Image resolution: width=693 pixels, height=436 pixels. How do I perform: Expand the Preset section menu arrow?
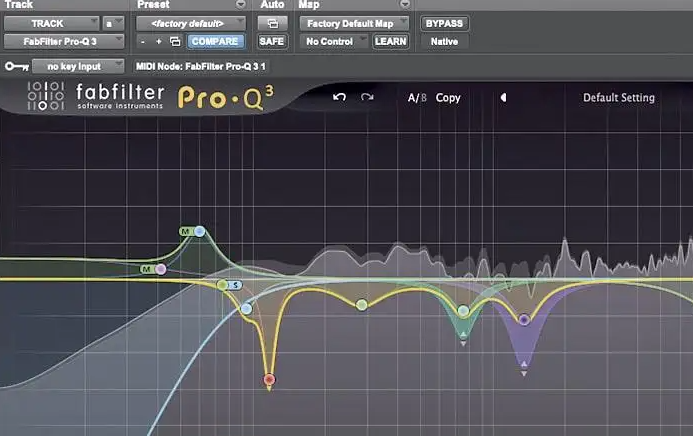[x=240, y=4]
